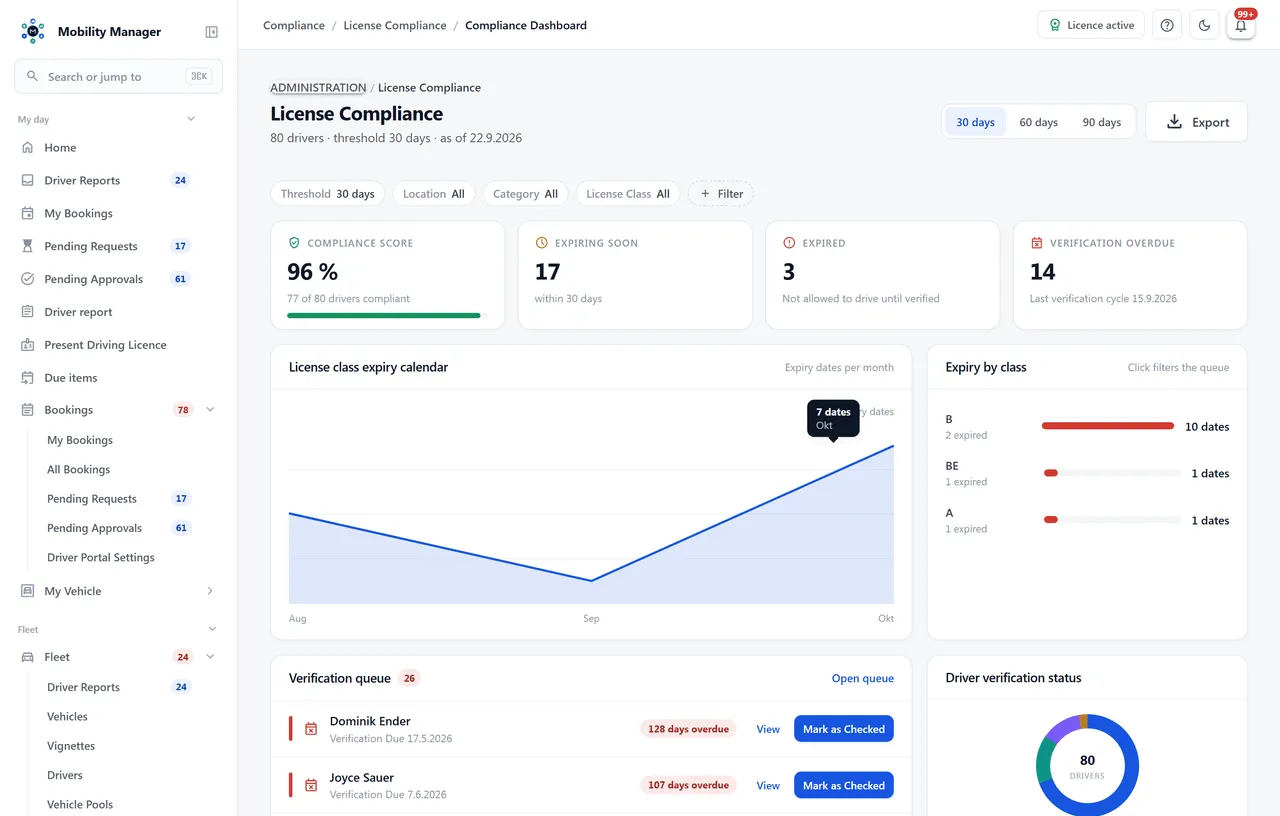Click the Driver report document icon
Viewport: 1280px width, 816px height.
[27, 312]
